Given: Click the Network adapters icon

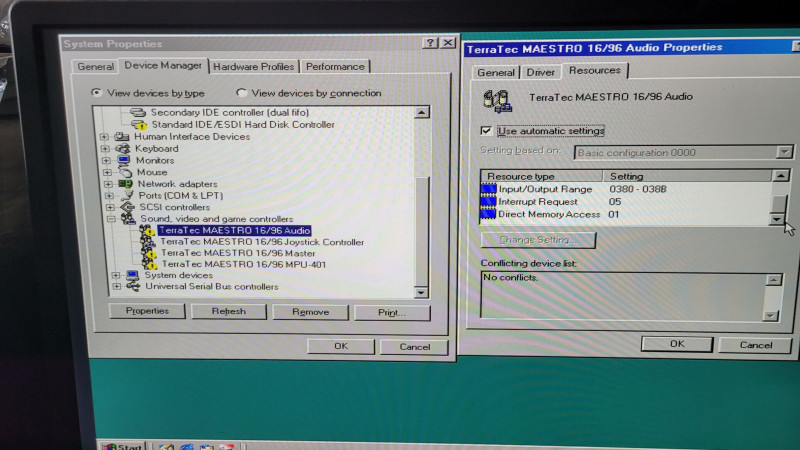Looking at the screenshot, I should click(x=126, y=184).
